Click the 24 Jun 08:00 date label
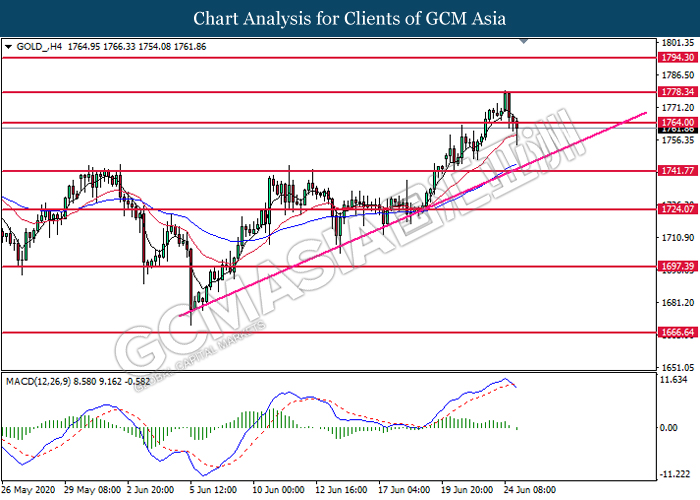Screen dimensions: 700x500 click(530, 490)
